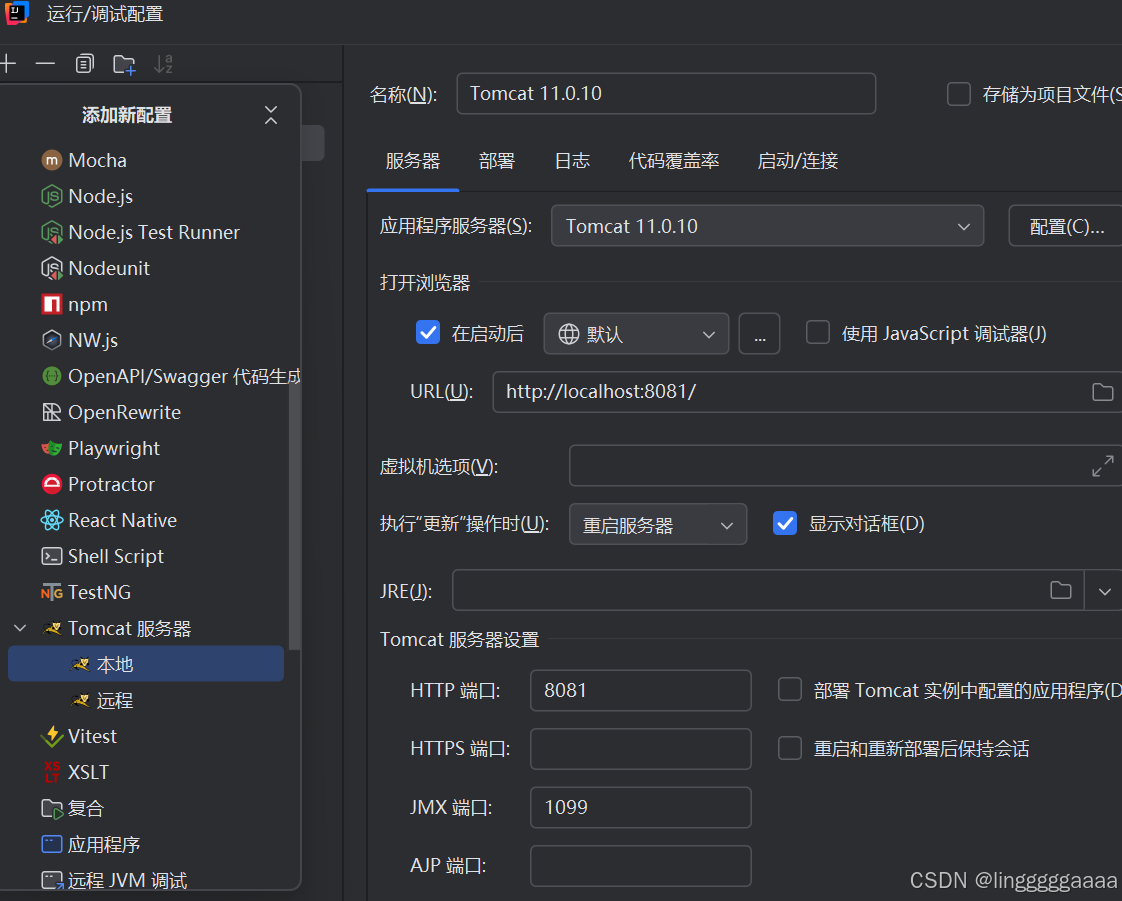
Task: Click the HTTP 端口 field
Action: click(640, 691)
